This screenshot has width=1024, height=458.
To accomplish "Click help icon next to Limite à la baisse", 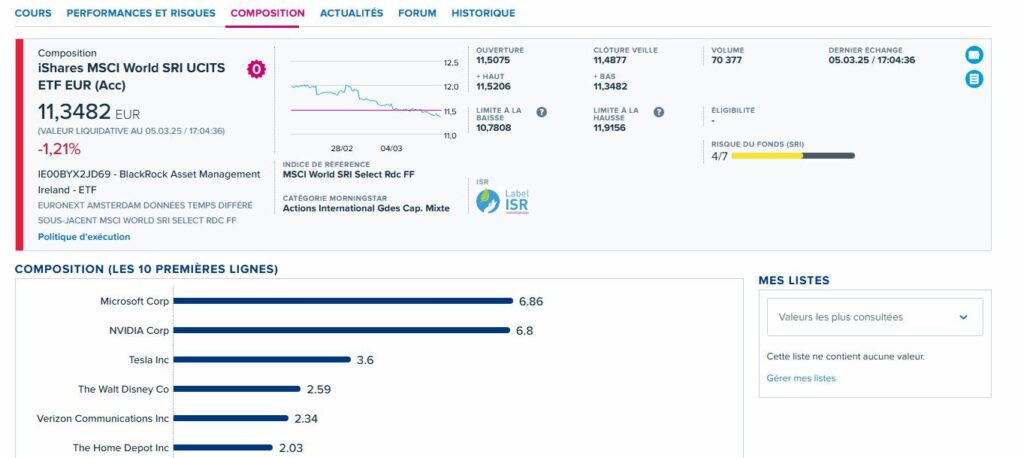I will pyautogui.click(x=541, y=112).
